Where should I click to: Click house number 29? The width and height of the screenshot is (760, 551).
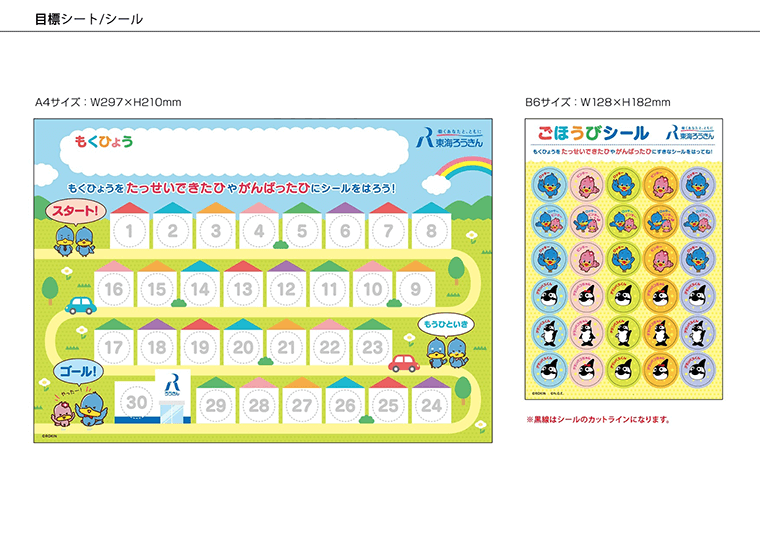pyautogui.click(x=216, y=400)
